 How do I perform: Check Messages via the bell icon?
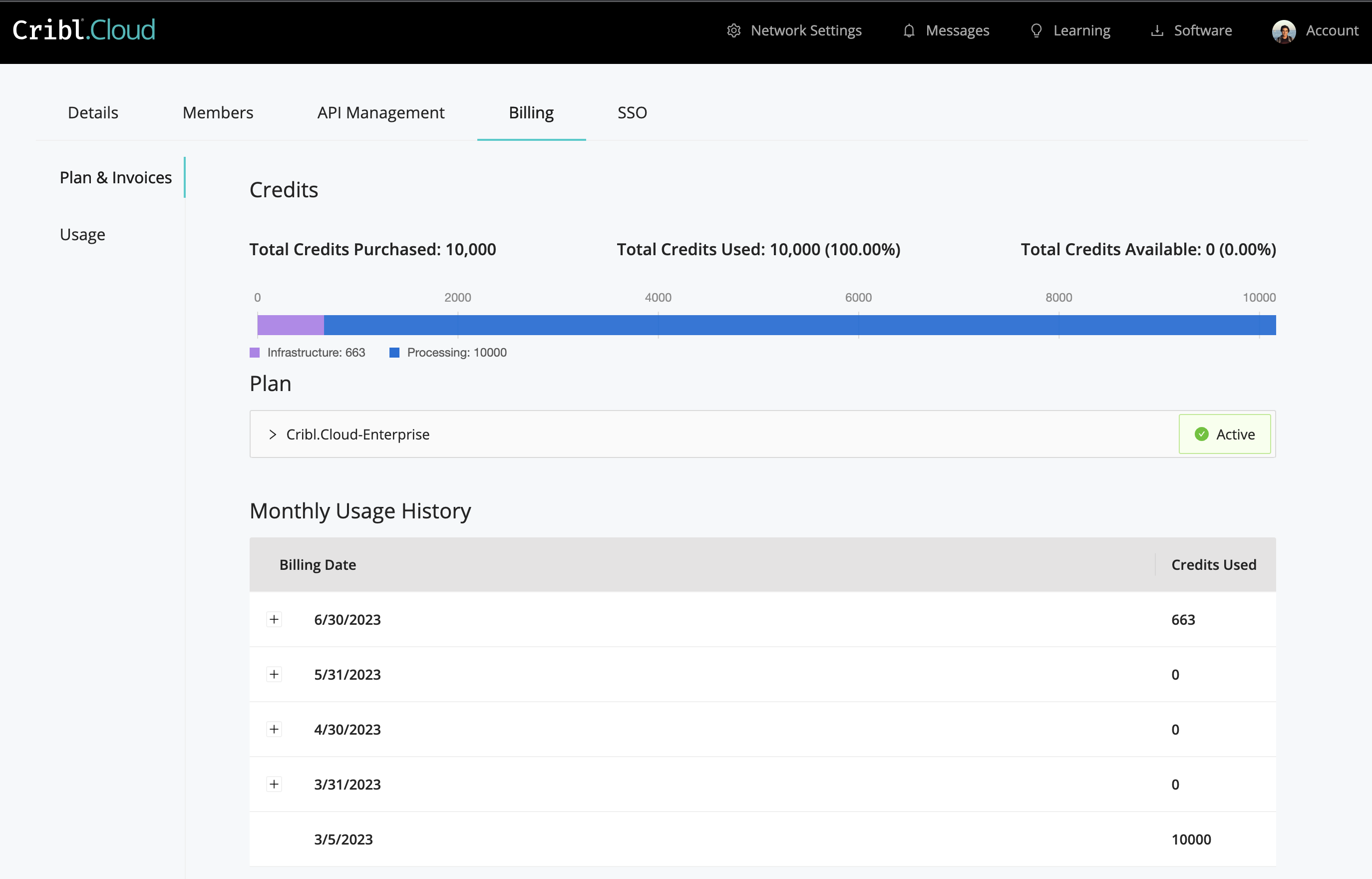(x=945, y=30)
